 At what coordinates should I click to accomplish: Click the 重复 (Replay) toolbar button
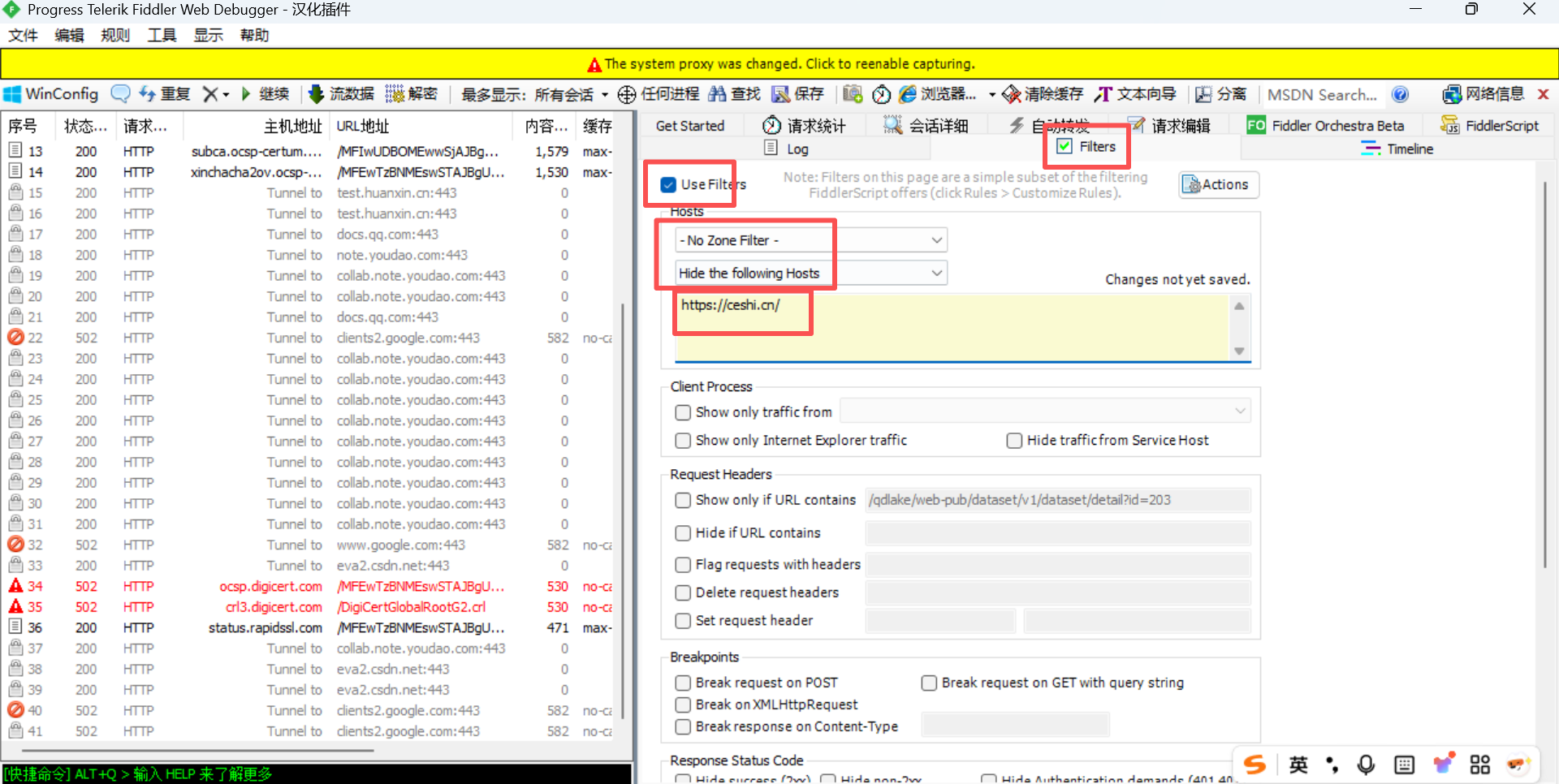[x=165, y=94]
